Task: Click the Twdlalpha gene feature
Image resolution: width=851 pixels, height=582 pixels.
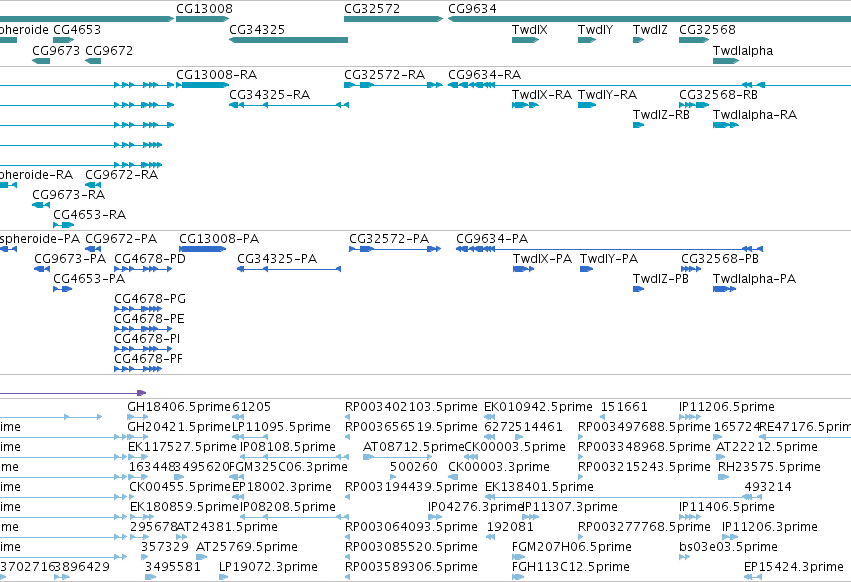Action: click(726, 61)
